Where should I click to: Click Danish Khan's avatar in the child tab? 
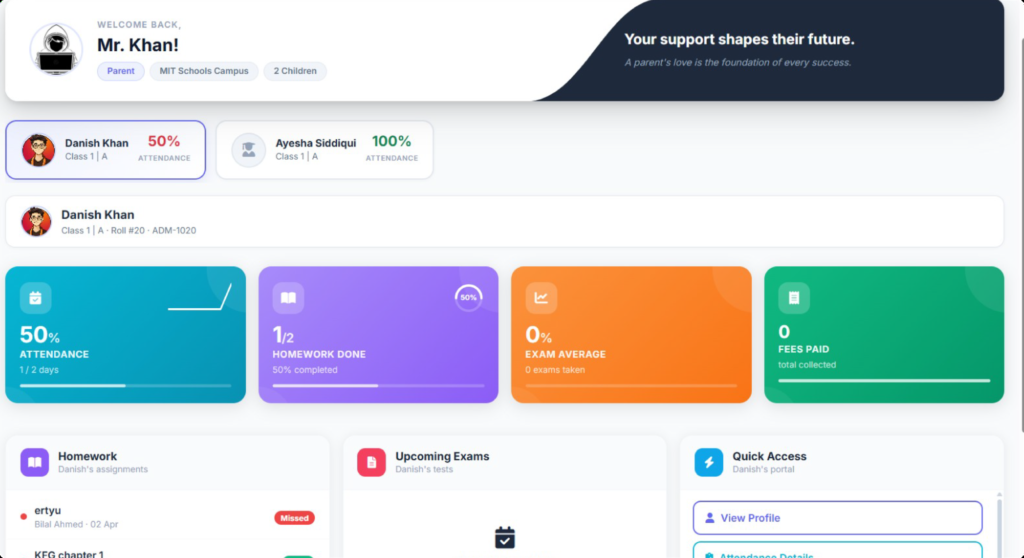[x=39, y=150]
